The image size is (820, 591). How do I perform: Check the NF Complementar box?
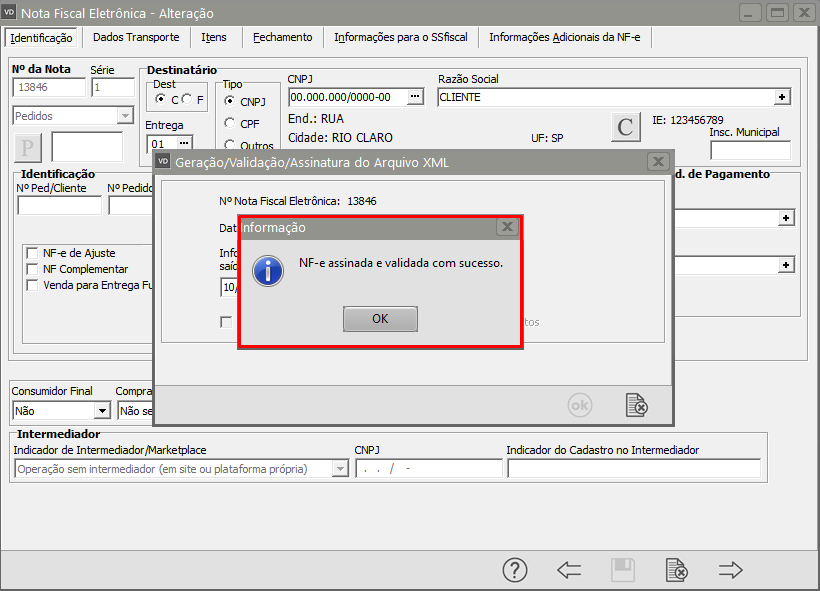point(32,269)
